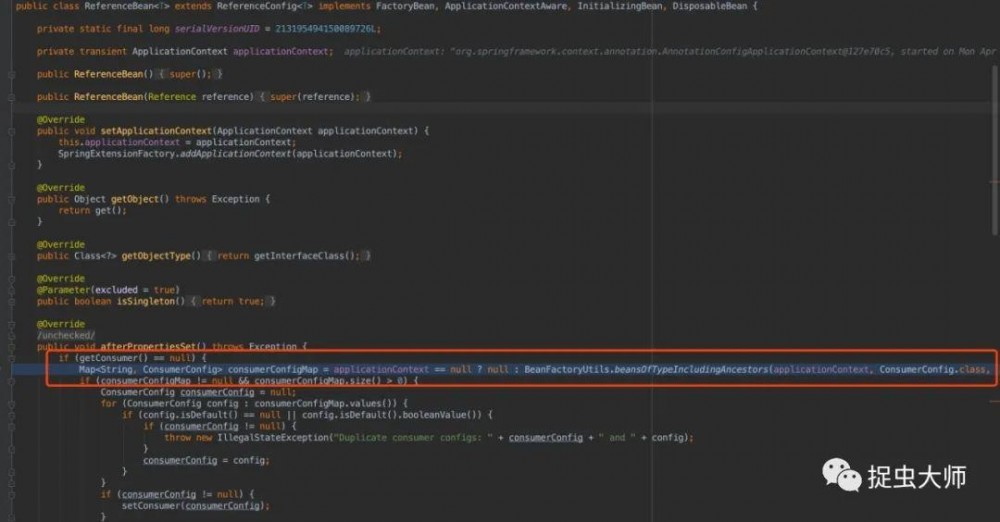Click the BeanFactoryUtils class reference
This screenshot has height=522, width=1000.
[x=566, y=369]
